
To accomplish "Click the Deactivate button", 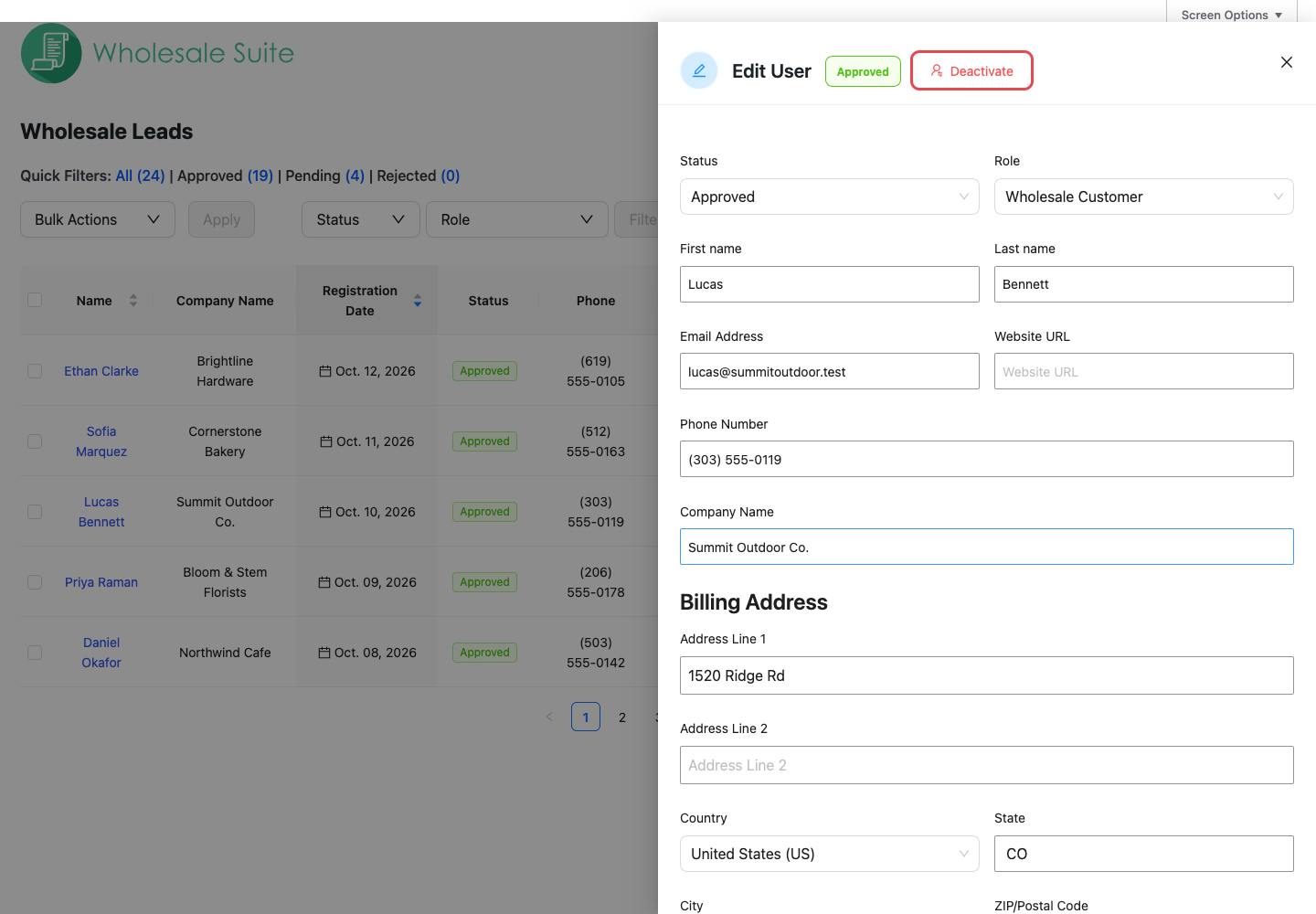I will click(x=972, y=70).
